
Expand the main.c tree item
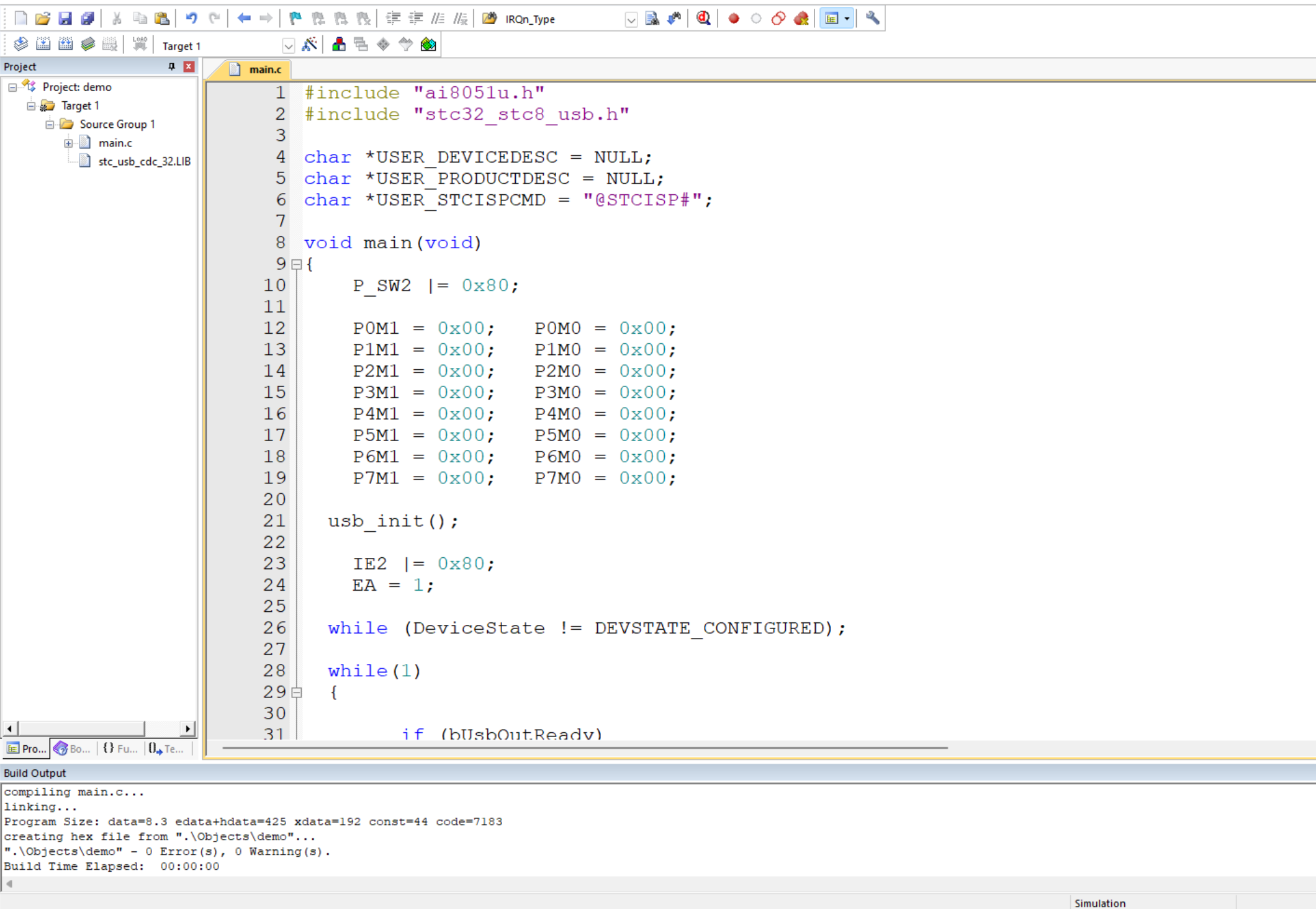click(x=68, y=143)
